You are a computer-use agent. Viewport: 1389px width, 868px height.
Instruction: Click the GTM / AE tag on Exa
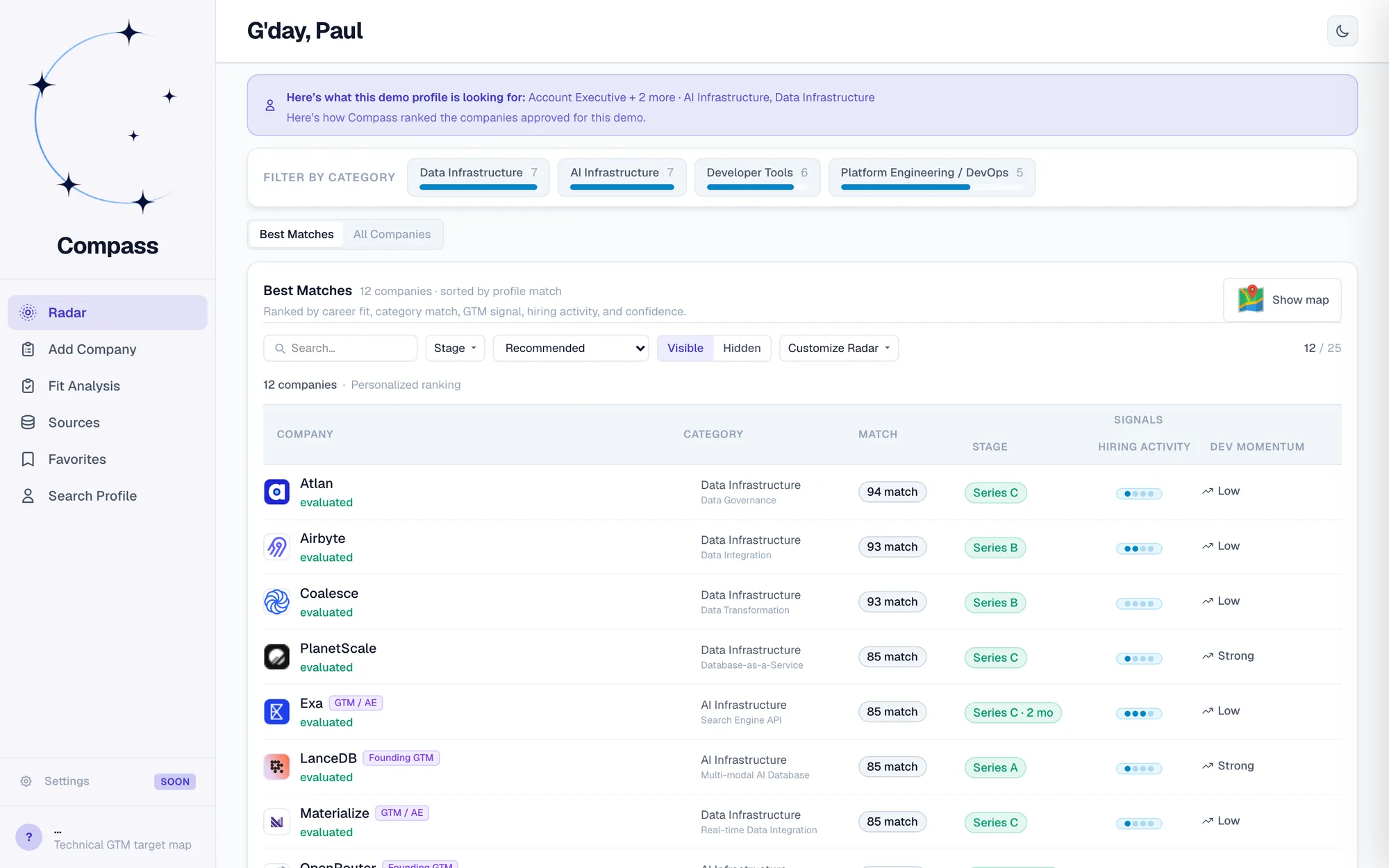click(x=356, y=703)
